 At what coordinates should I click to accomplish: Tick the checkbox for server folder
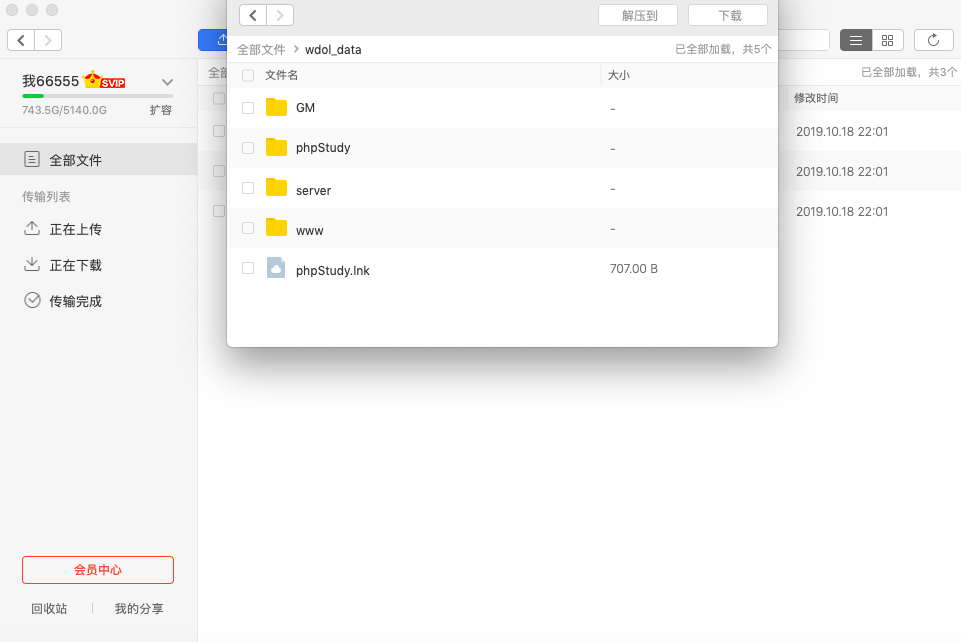[x=248, y=188]
